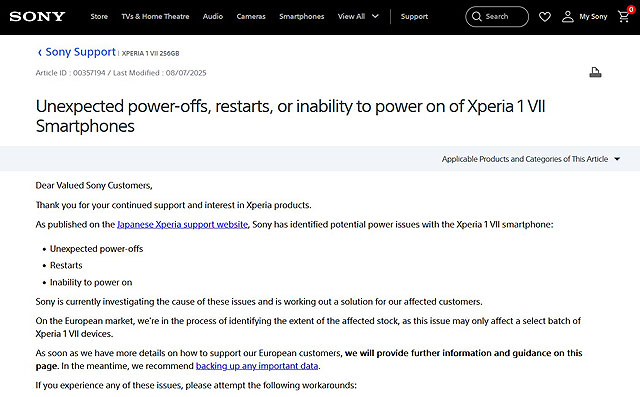Open the Store menu item

99,17
